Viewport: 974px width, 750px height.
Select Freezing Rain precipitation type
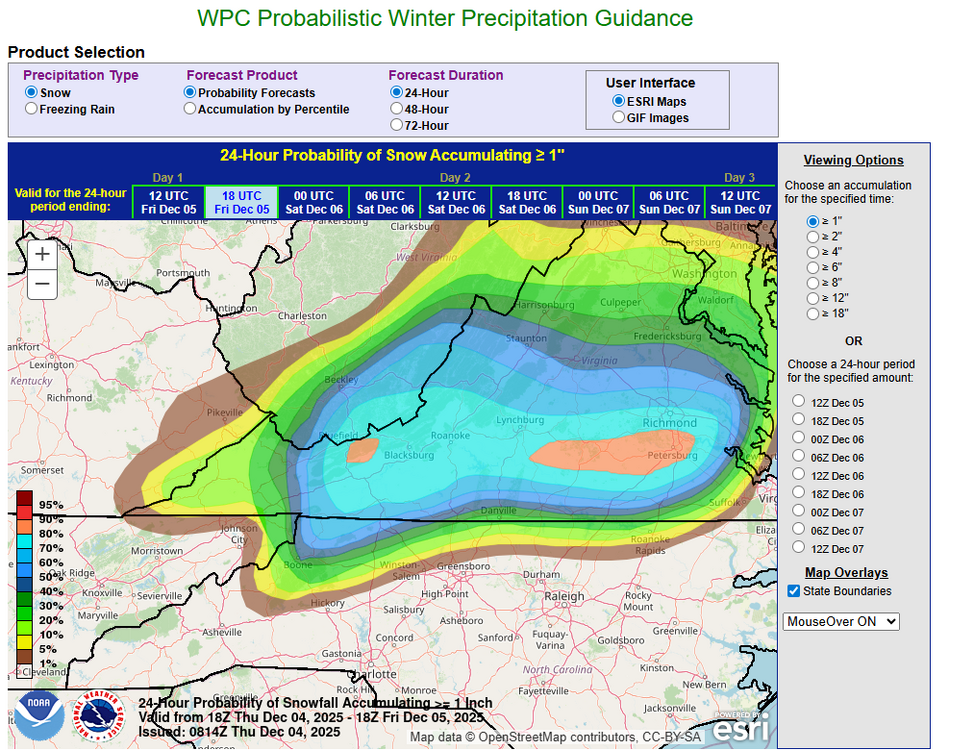click(32, 109)
